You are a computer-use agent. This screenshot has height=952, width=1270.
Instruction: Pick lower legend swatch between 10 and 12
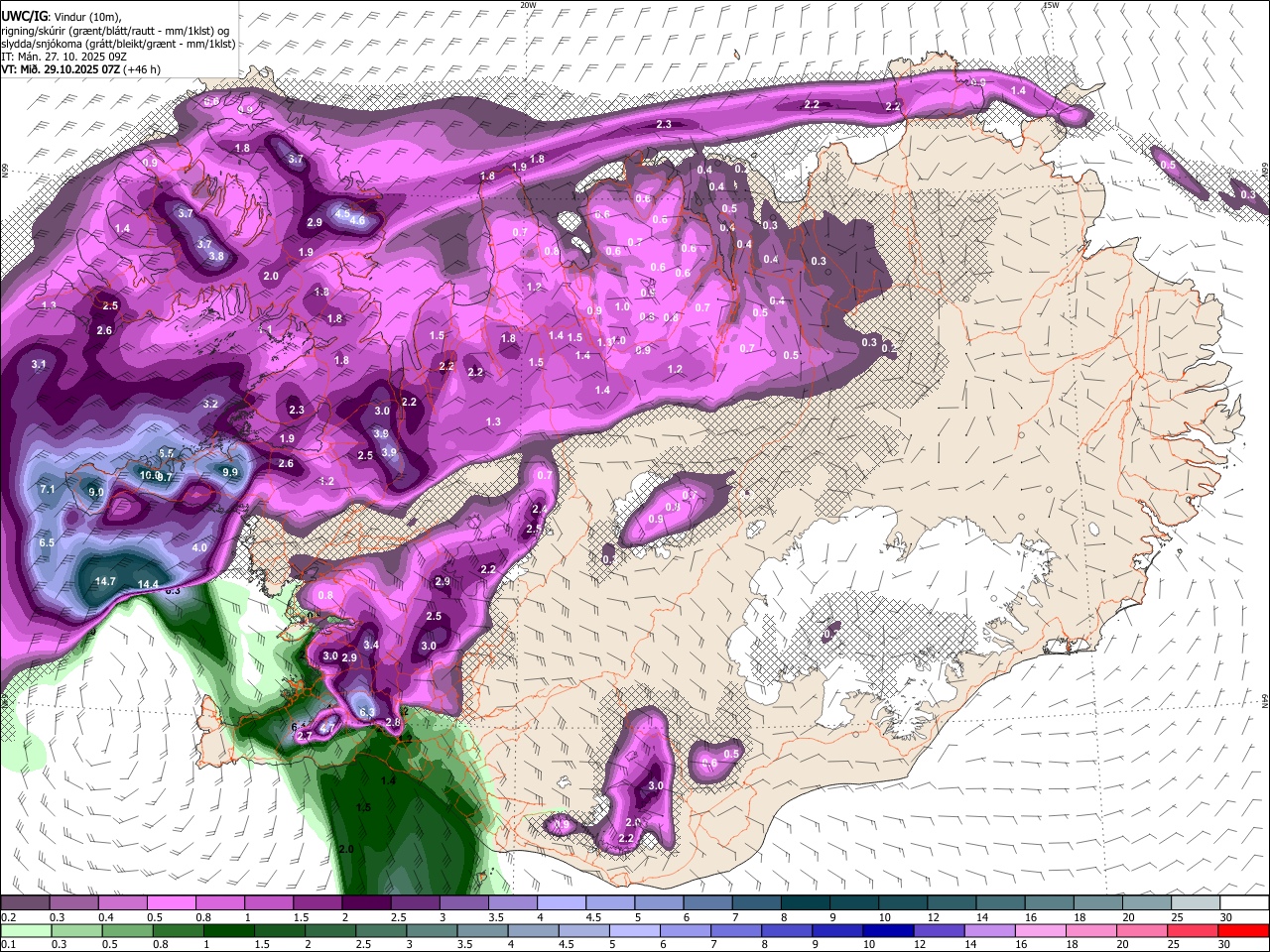point(887,931)
